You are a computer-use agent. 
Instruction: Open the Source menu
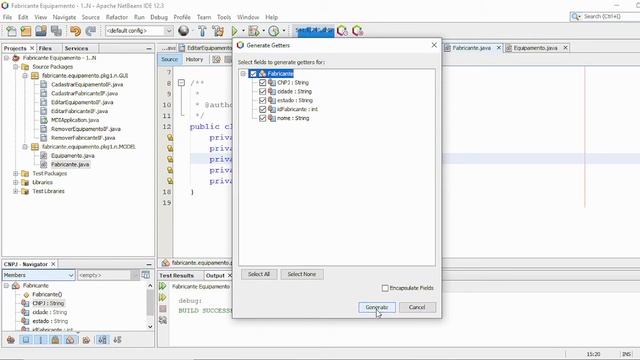[x=91, y=17]
